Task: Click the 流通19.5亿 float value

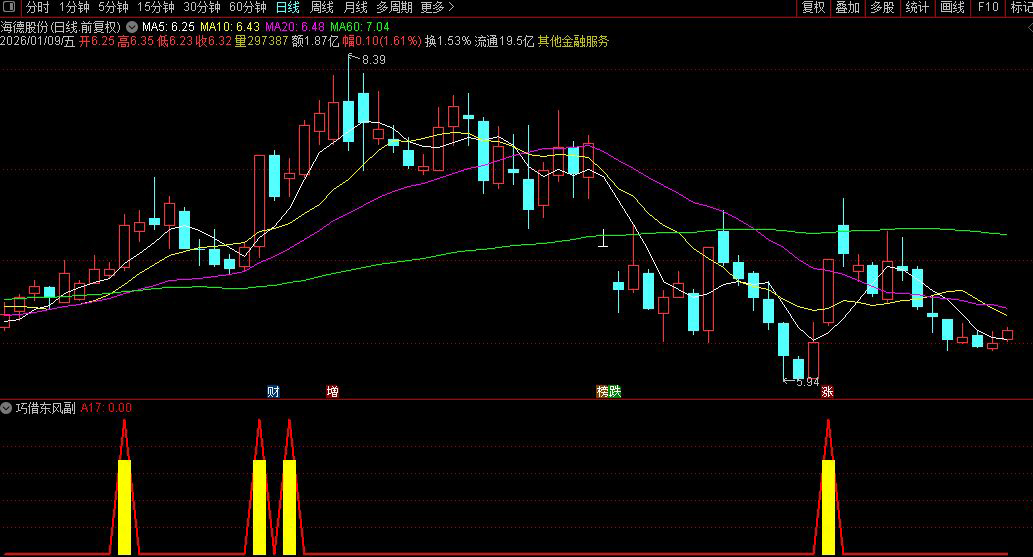Action: [x=504, y=41]
